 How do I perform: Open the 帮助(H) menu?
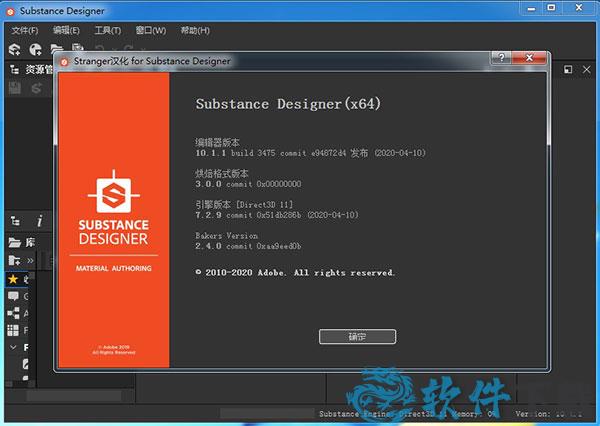[x=195, y=30]
